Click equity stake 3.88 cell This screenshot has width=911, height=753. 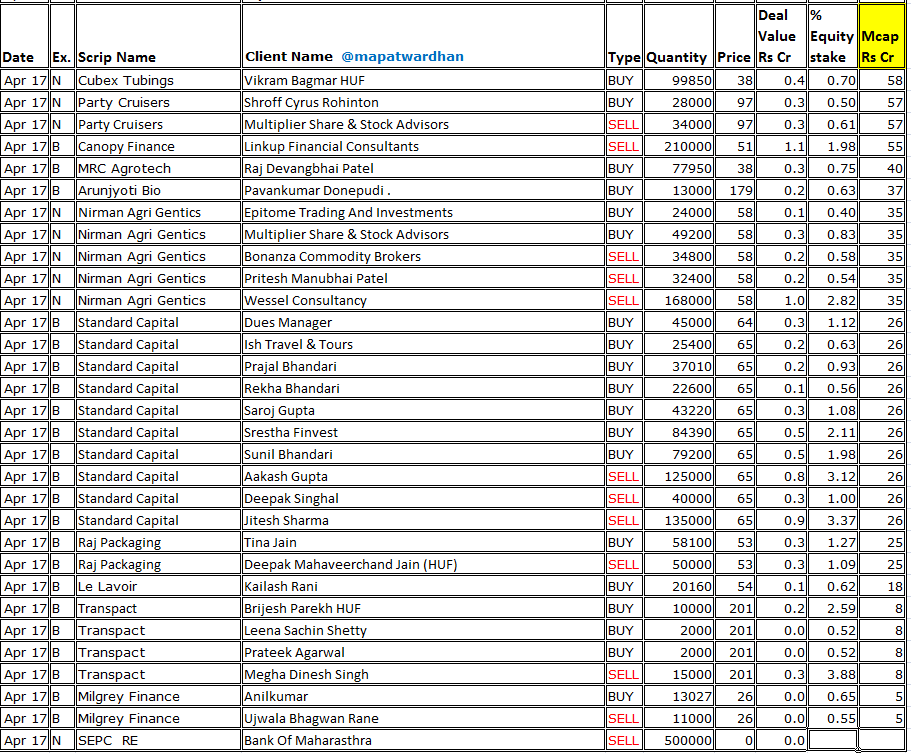(832, 675)
